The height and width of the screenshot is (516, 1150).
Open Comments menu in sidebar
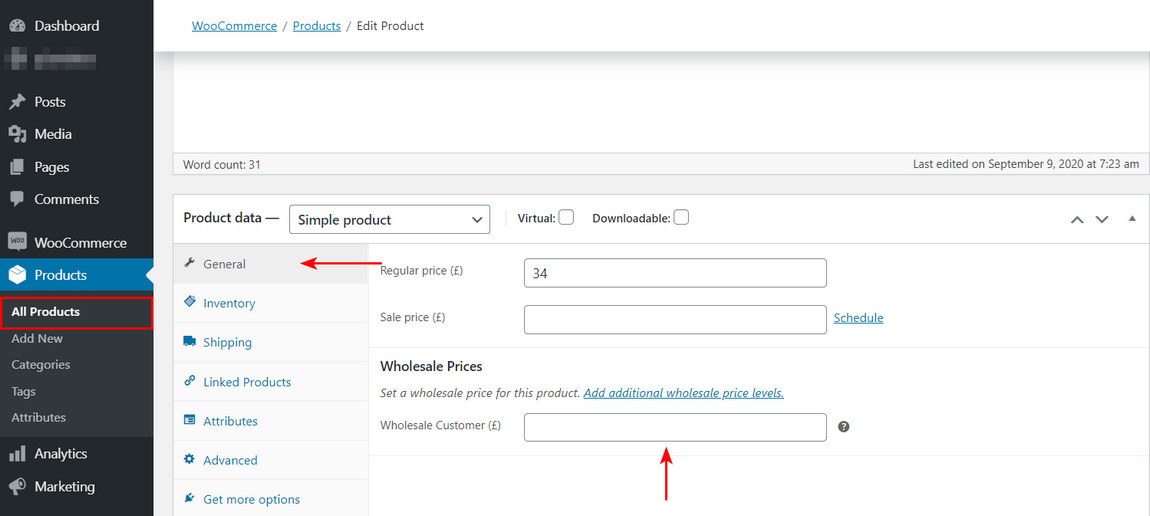point(76,199)
